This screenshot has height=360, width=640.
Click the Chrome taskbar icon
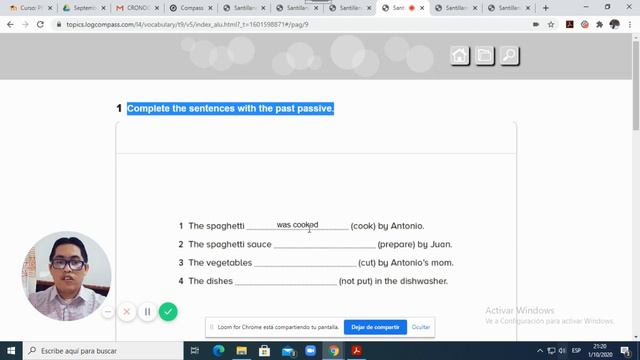(334, 351)
